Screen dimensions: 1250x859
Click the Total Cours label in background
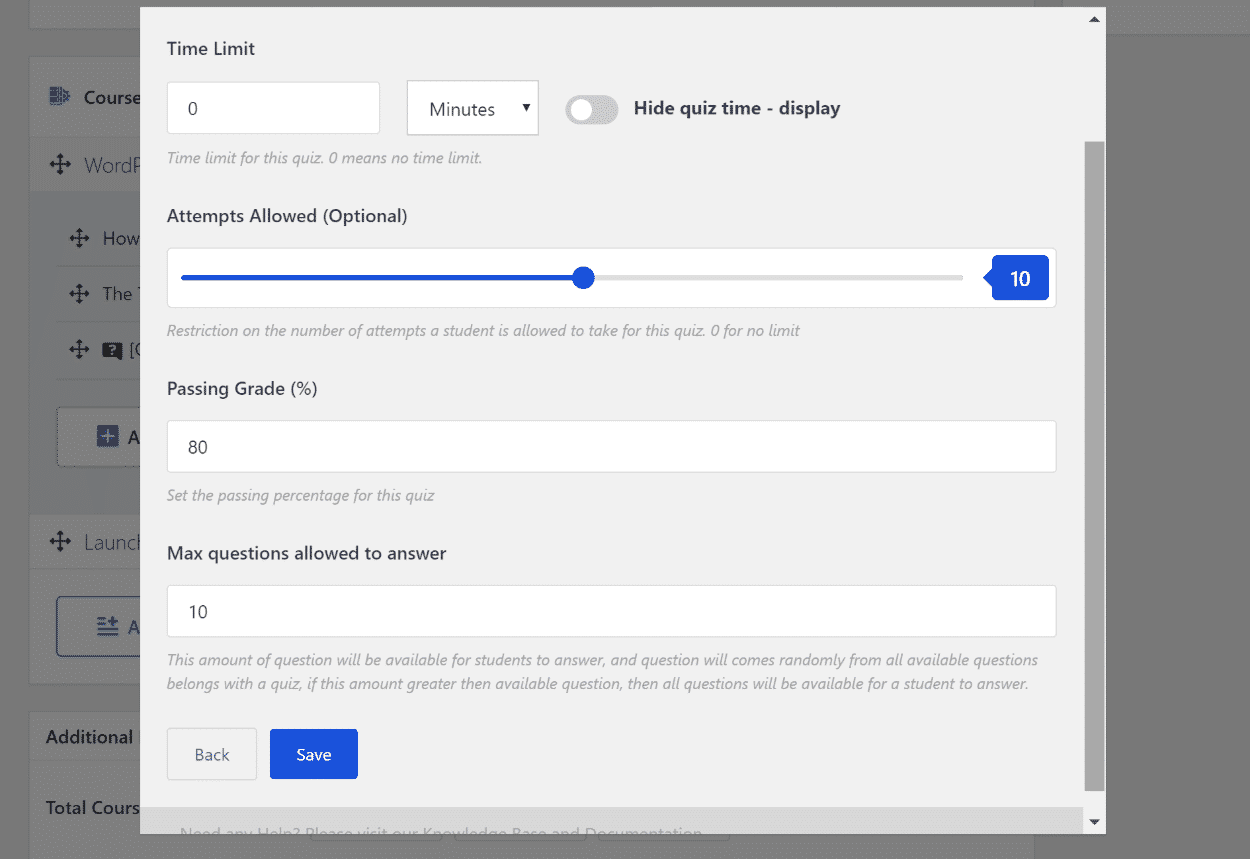point(93,807)
